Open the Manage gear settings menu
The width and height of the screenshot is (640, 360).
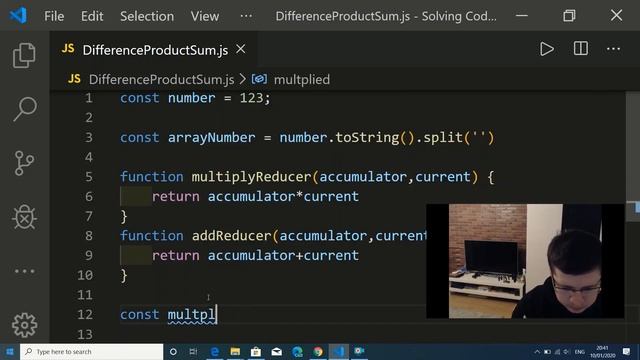tap(24, 324)
